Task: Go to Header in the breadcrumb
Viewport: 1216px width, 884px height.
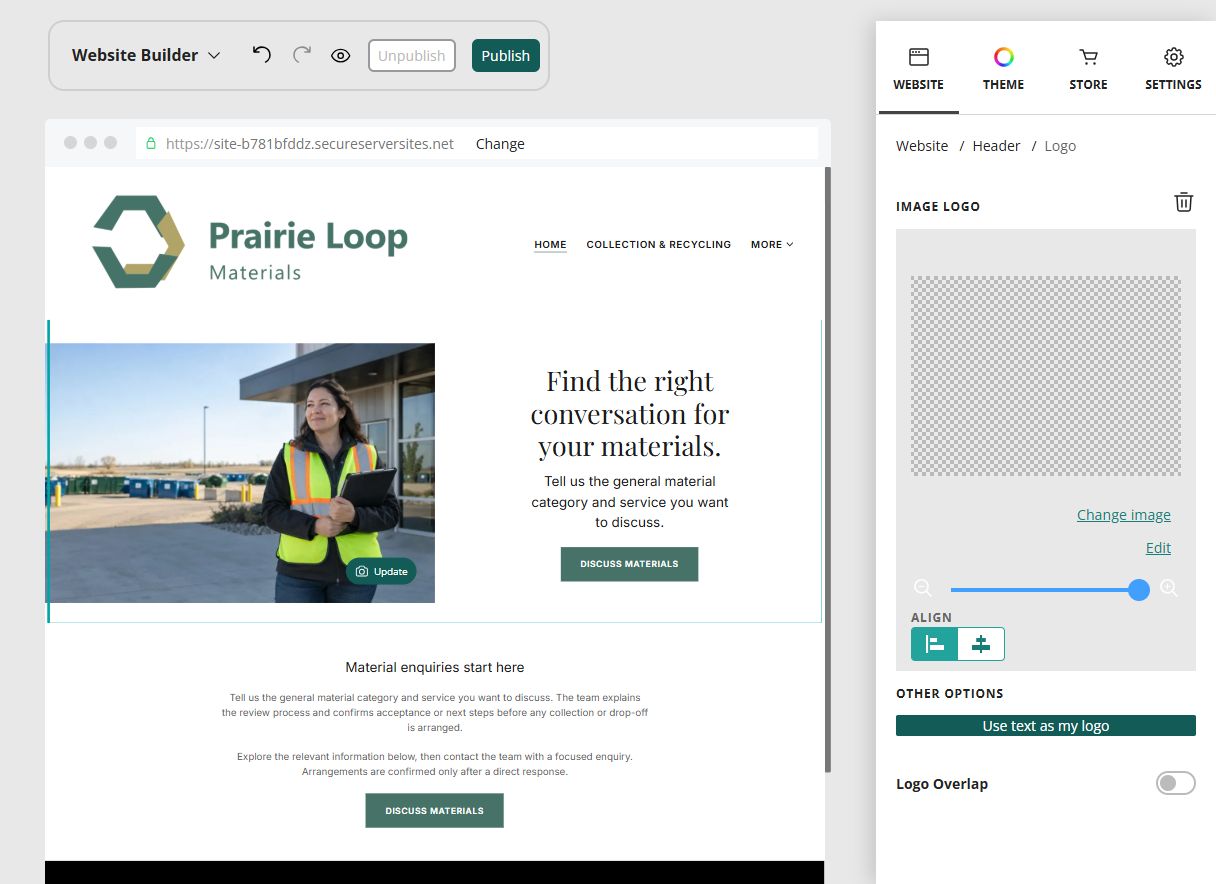Action: pyautogui.click(x=996, y=146)
